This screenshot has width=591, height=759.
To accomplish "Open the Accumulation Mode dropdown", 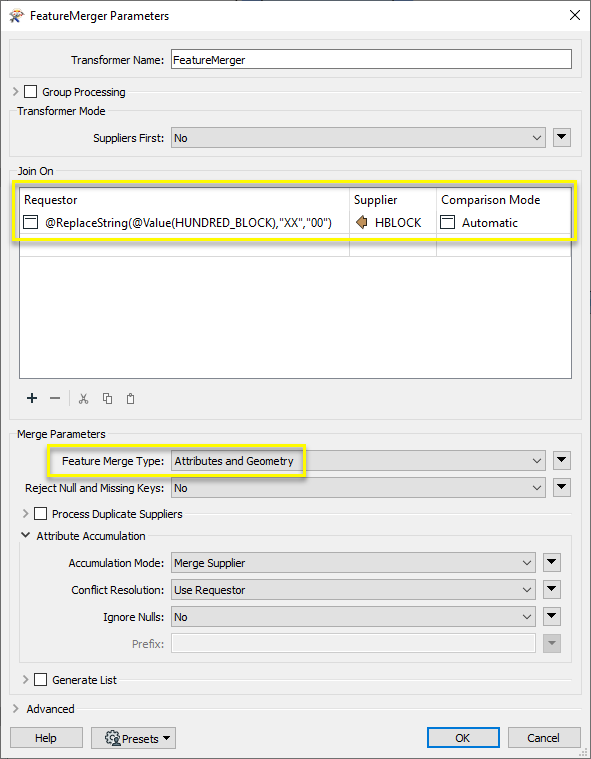I will (353, 563).
